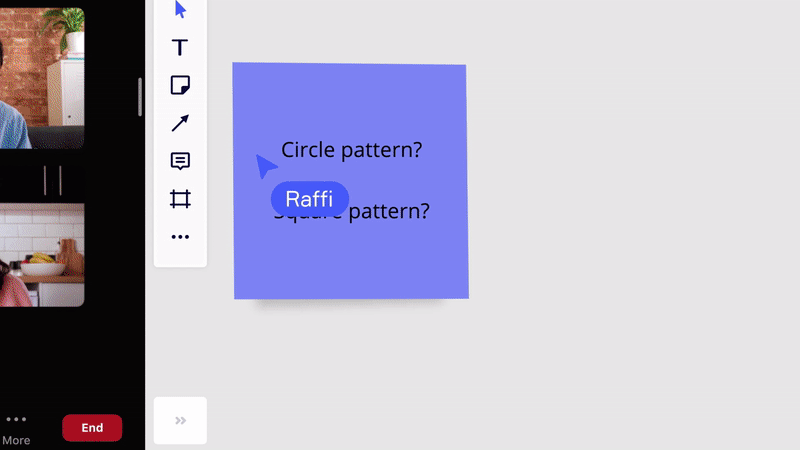This screenshot has width=800, height=450.
Task: Click the video panel scrollbar handle
Action: pos(139,97)
